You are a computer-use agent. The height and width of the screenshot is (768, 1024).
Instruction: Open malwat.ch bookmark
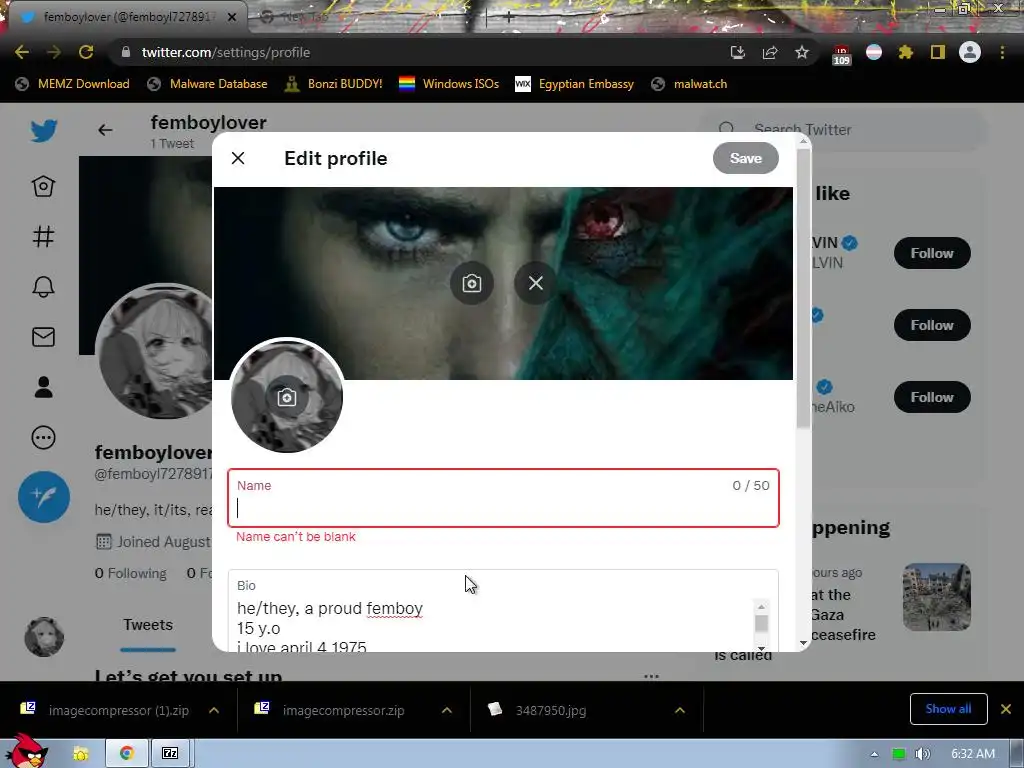click(690, 84)
